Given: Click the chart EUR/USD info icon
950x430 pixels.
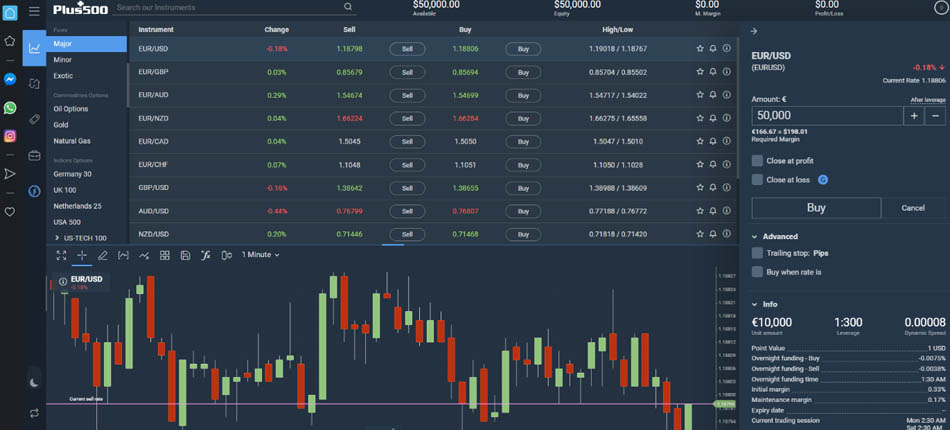Looking at the screenshot, I should (63, 282).
